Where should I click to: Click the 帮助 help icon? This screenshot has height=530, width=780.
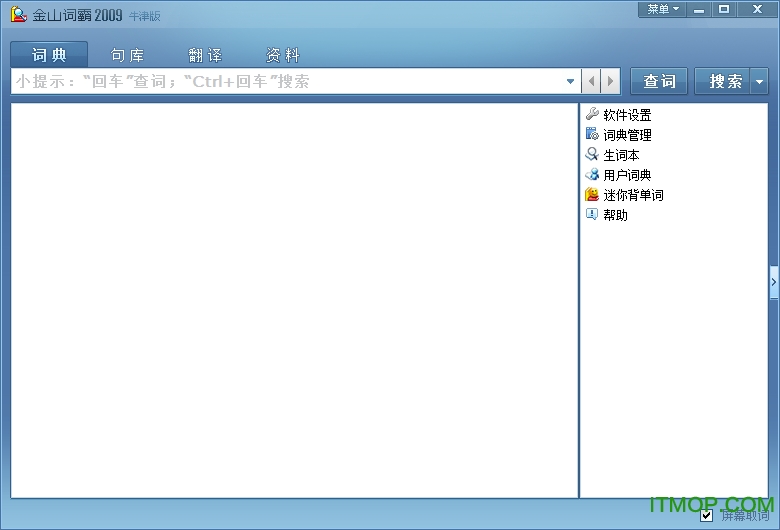(592, 214)
